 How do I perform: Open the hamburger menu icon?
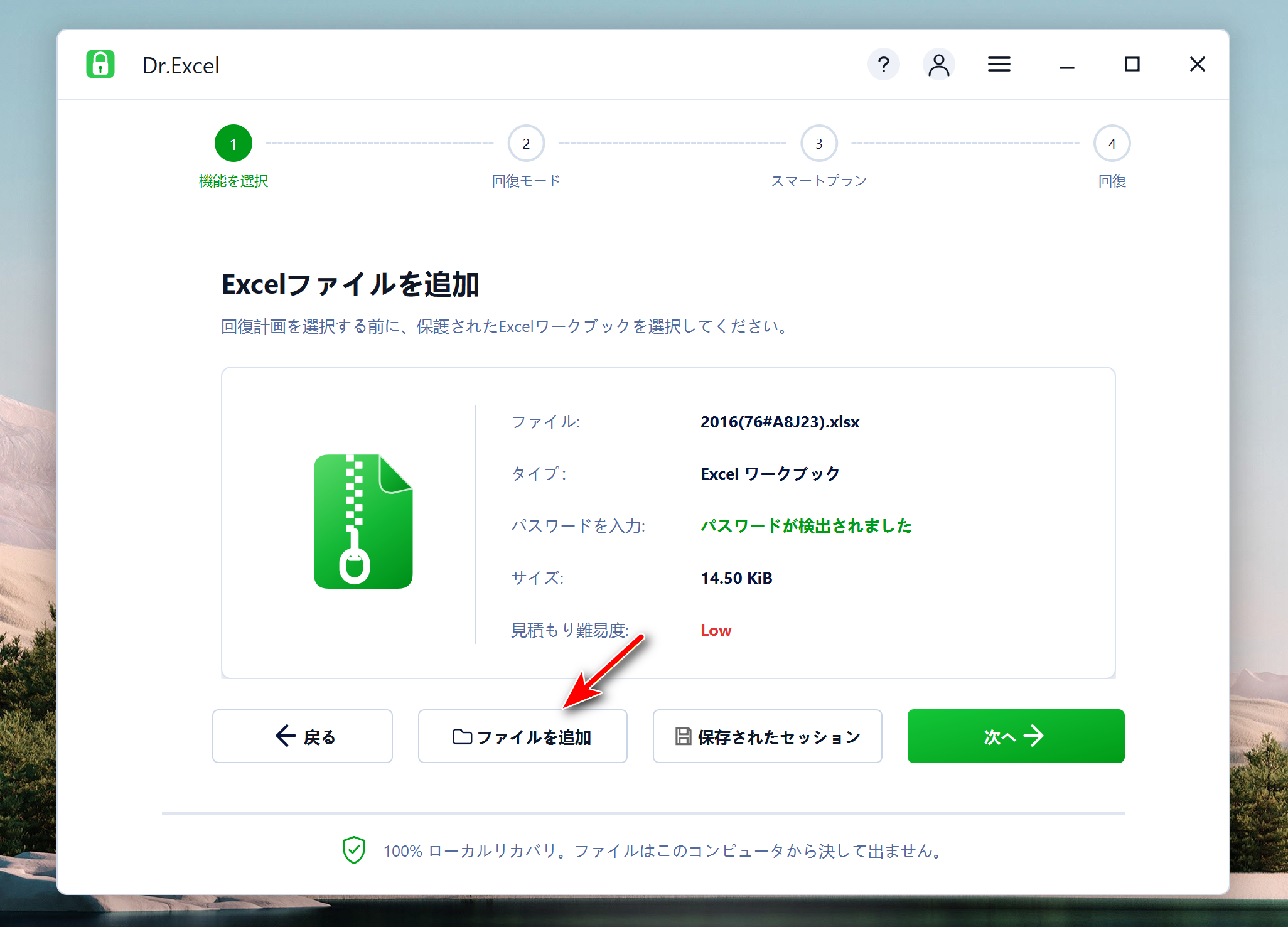[x=999, y=64]
